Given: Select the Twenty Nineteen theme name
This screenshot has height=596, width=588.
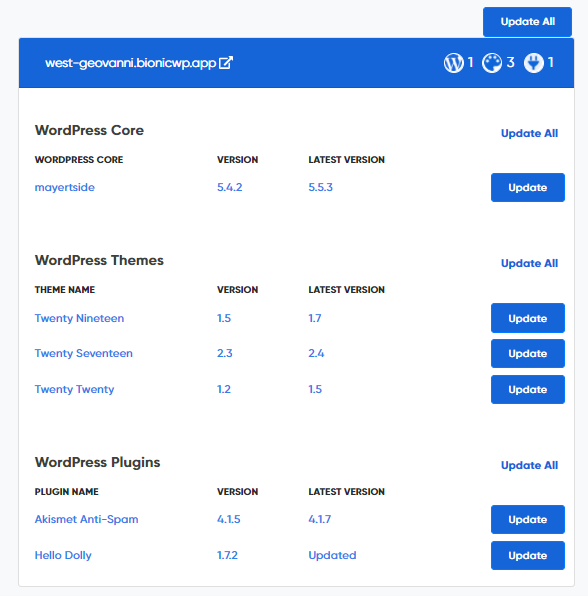Looking at the screenshot, I should (79, 318).
